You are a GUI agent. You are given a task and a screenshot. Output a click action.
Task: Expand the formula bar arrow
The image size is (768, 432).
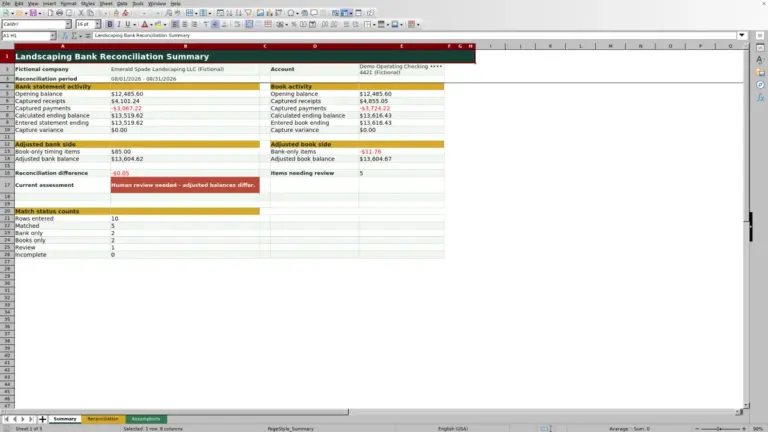click(742, 35)
